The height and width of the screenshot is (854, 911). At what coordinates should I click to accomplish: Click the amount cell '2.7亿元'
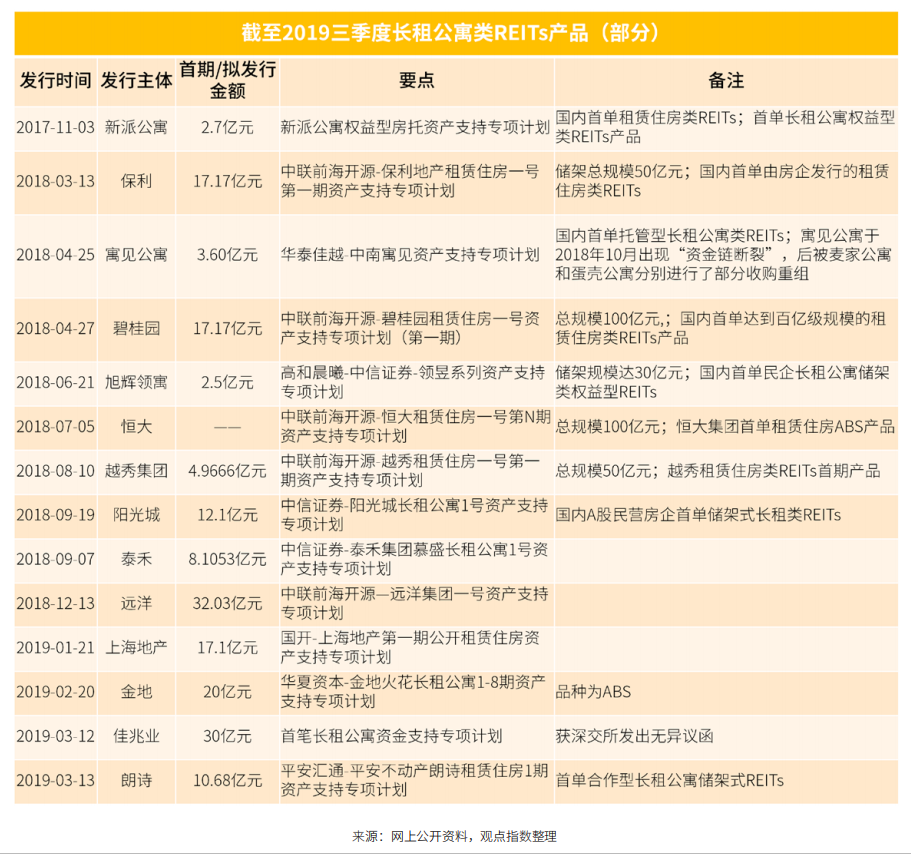[227, 127]
